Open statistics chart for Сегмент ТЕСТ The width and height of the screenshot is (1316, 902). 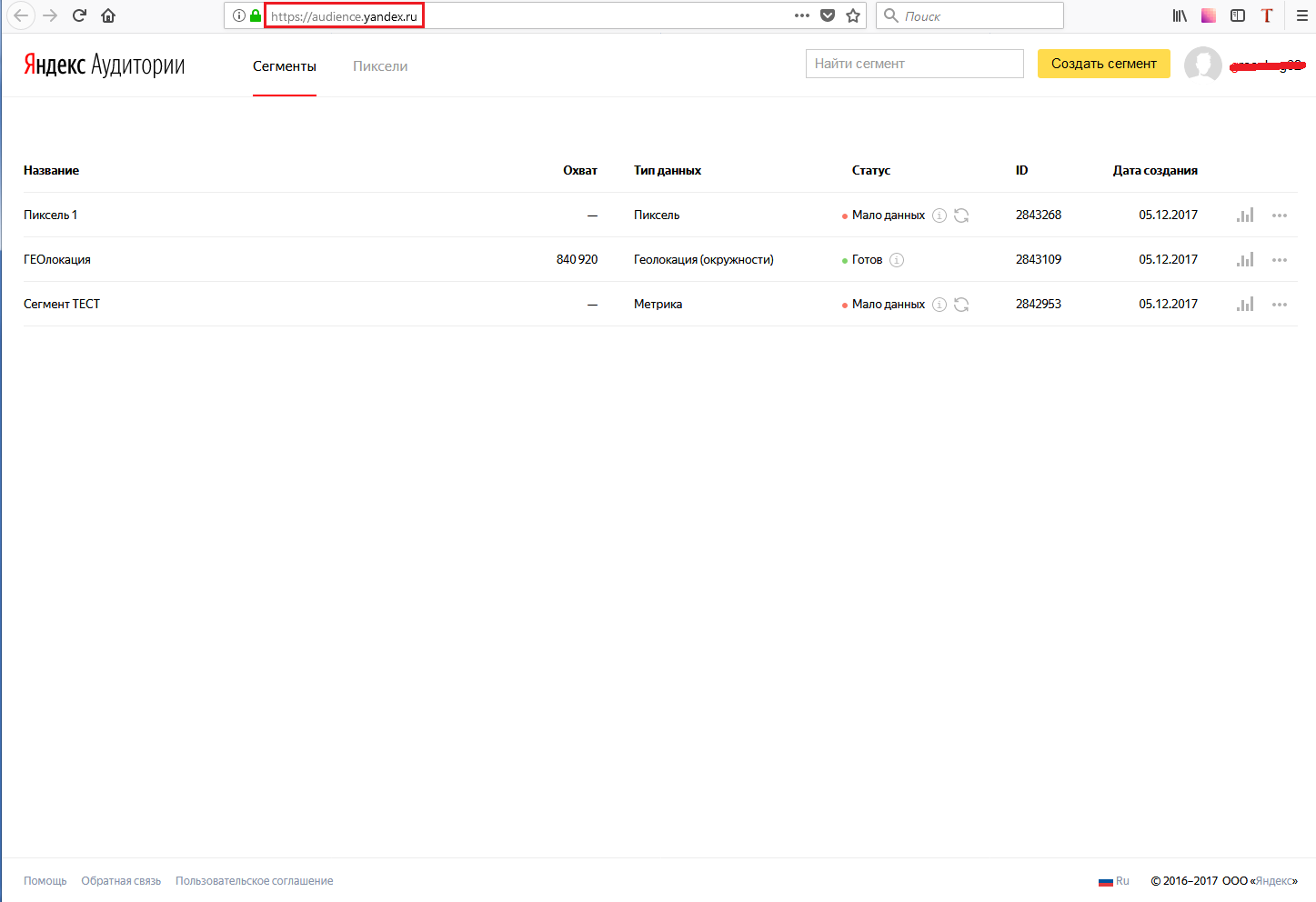click(x=1245, y=304)
